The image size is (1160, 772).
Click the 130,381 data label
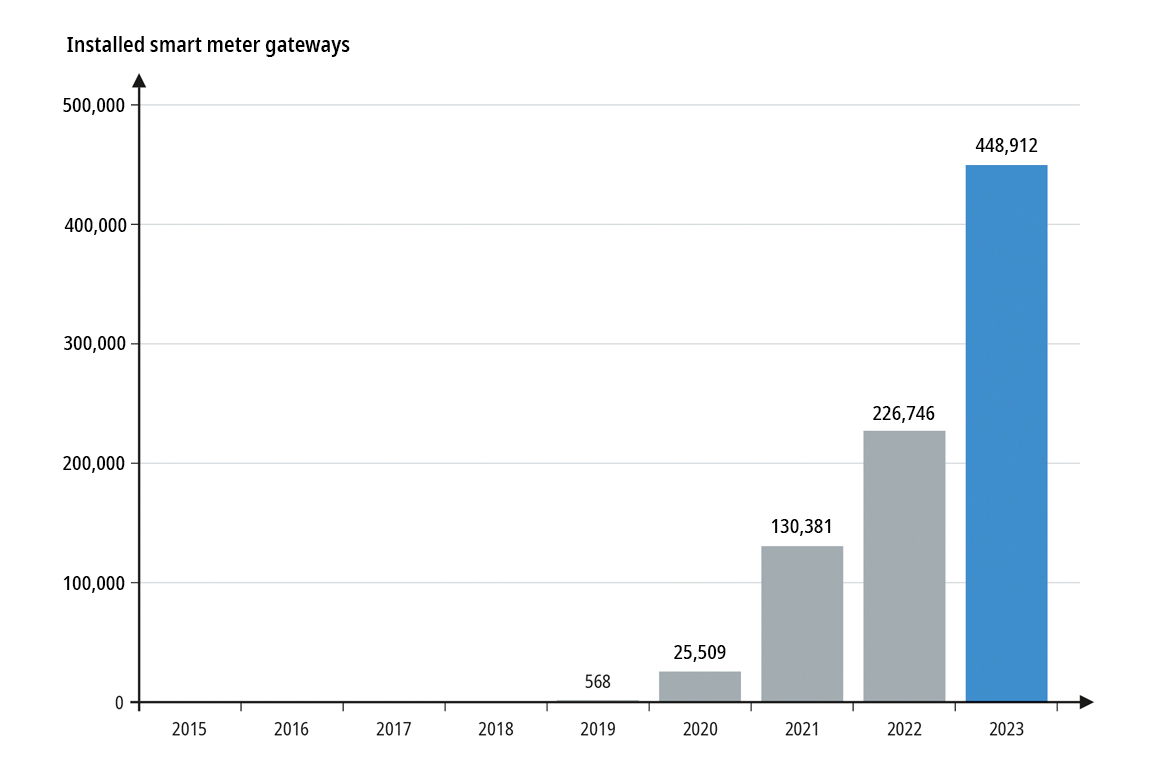click(801, 527)
